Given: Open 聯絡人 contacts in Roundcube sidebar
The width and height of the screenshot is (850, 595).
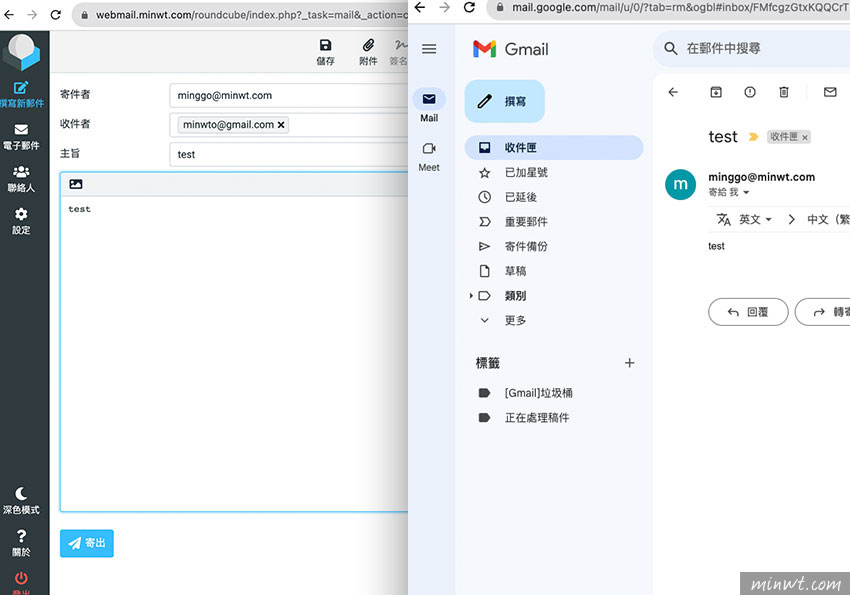Looking at the screenshot, I should (21, 178).
